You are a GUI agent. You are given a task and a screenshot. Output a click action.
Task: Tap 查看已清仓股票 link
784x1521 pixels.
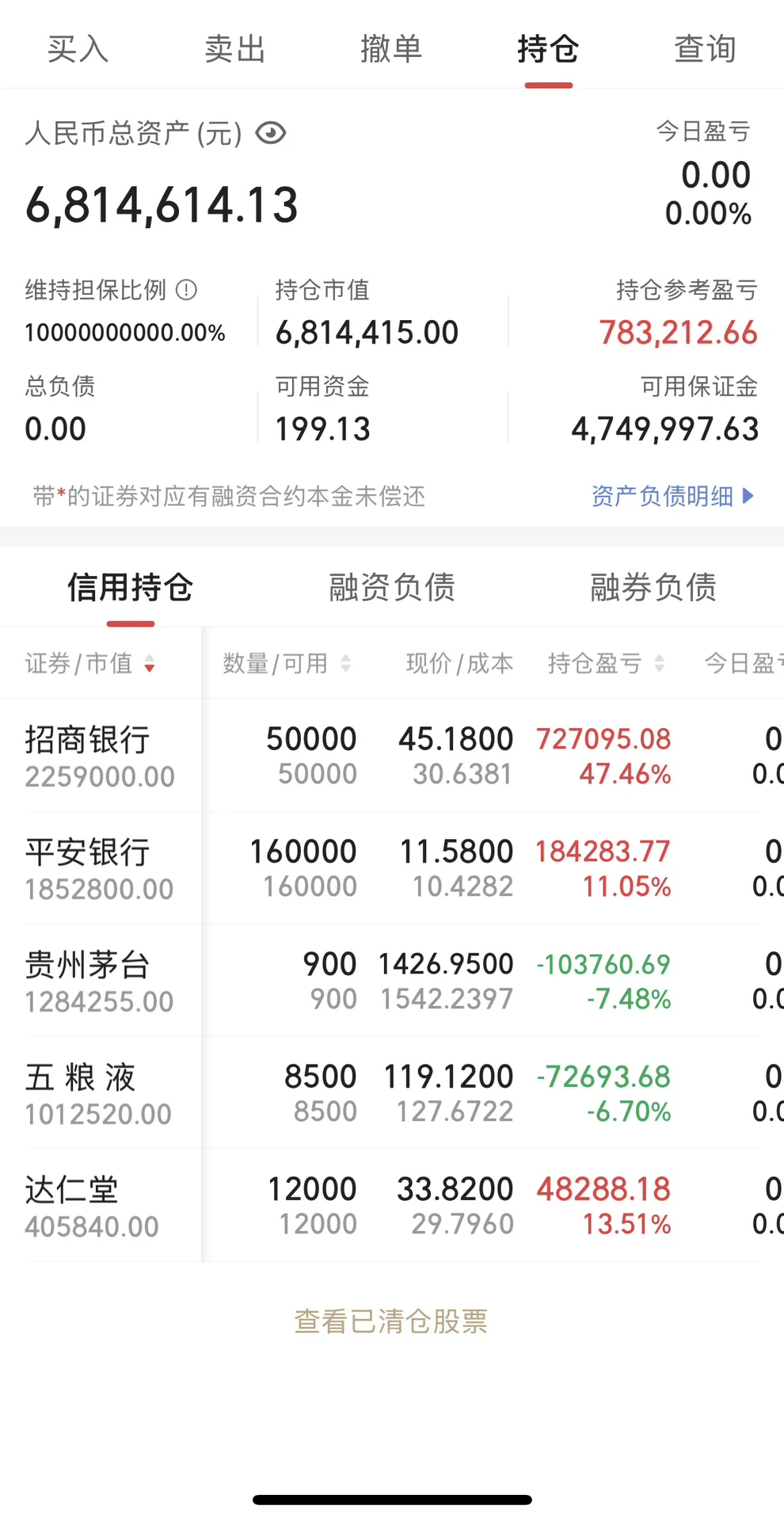point(391,1321)
